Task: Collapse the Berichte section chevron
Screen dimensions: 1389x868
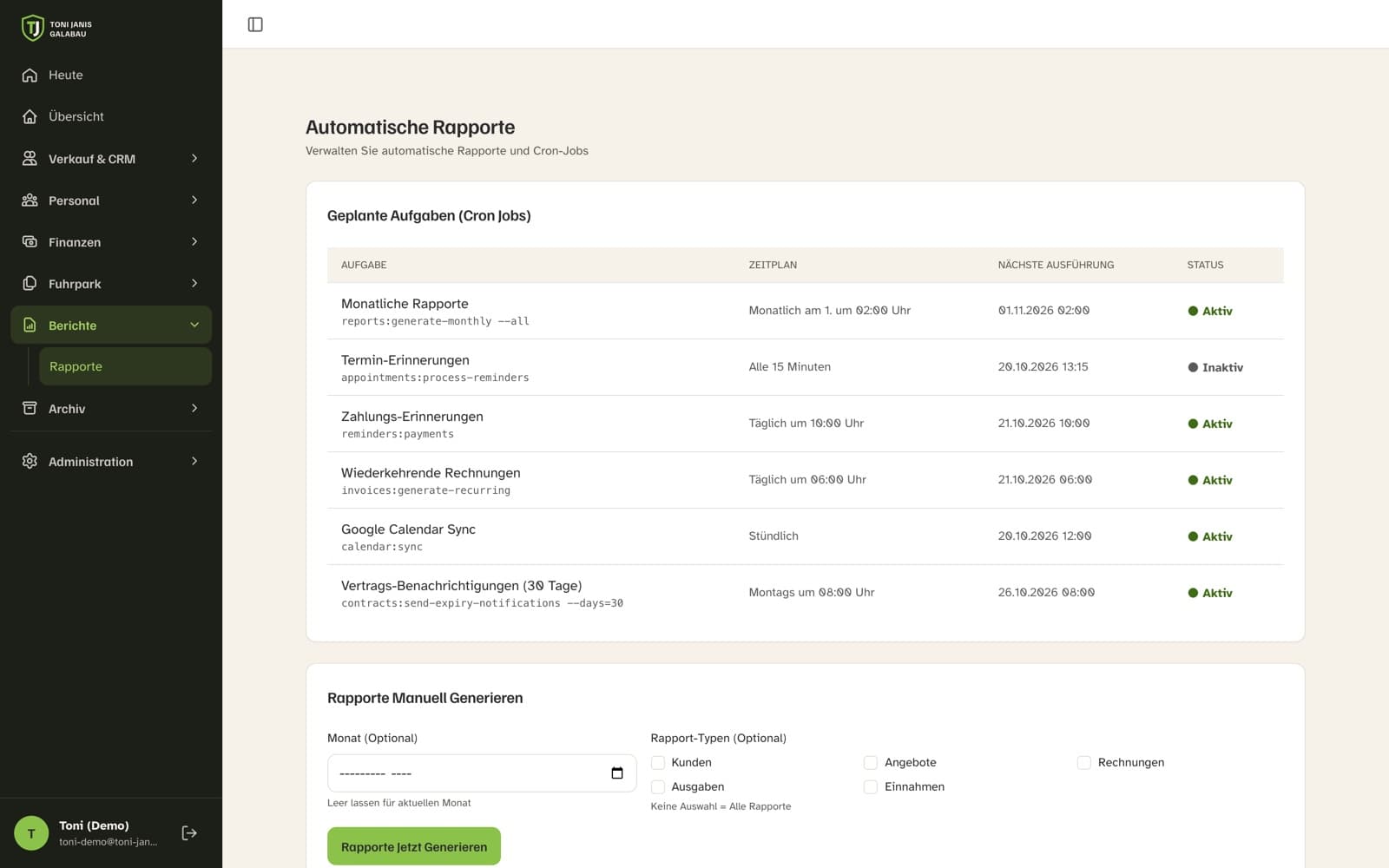Action: 194,325
